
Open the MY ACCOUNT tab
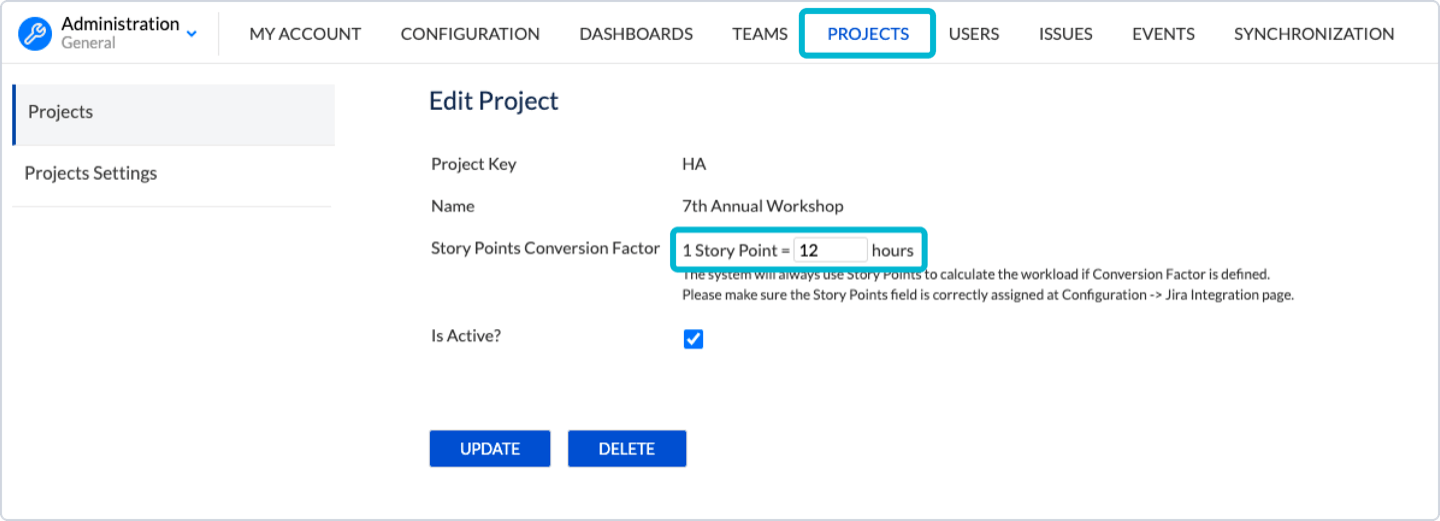tap(305, 34)
